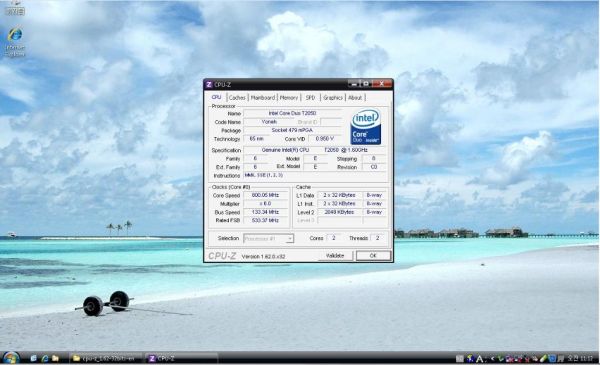Click the version text 'Version 1.62.0.x32'
The height and width of the screenshot is (365, 600).
point(263,256)
